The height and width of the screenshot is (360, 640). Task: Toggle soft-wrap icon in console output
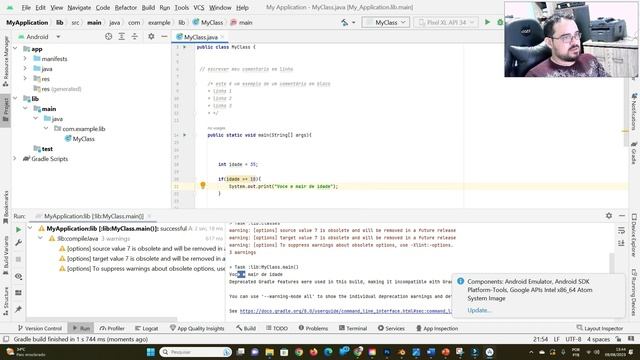tap(621, 231)
